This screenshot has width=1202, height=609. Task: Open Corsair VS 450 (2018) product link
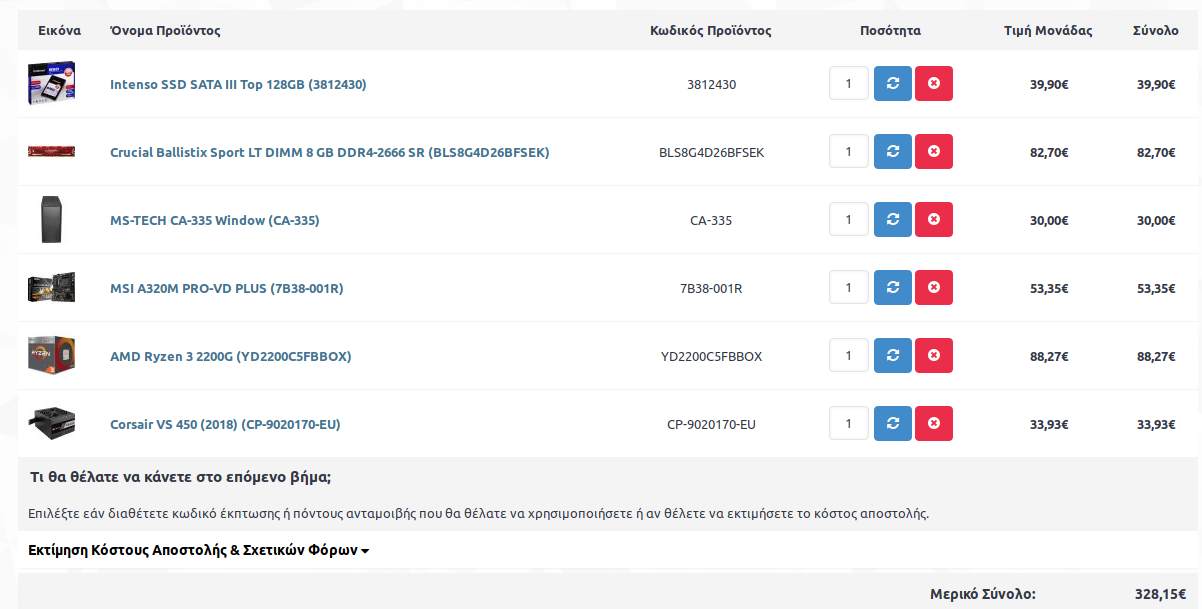225,425
